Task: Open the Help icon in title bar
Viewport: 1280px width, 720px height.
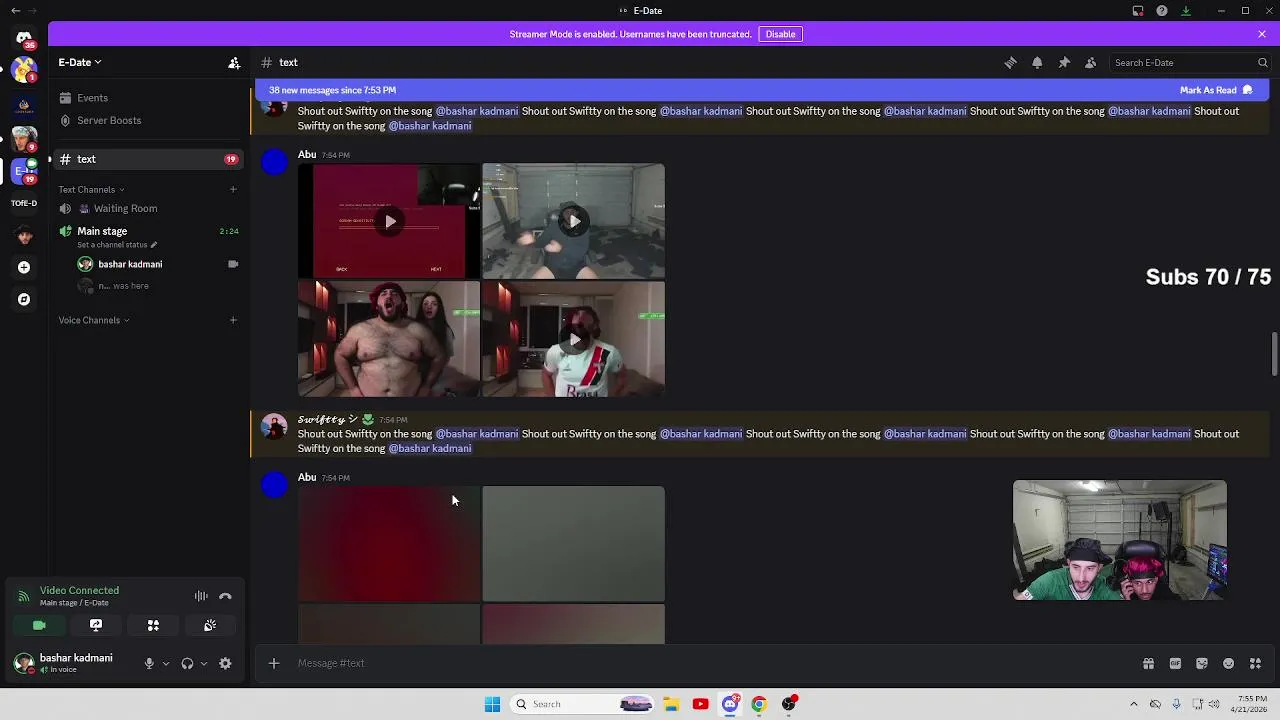Action: point(1162,11)
